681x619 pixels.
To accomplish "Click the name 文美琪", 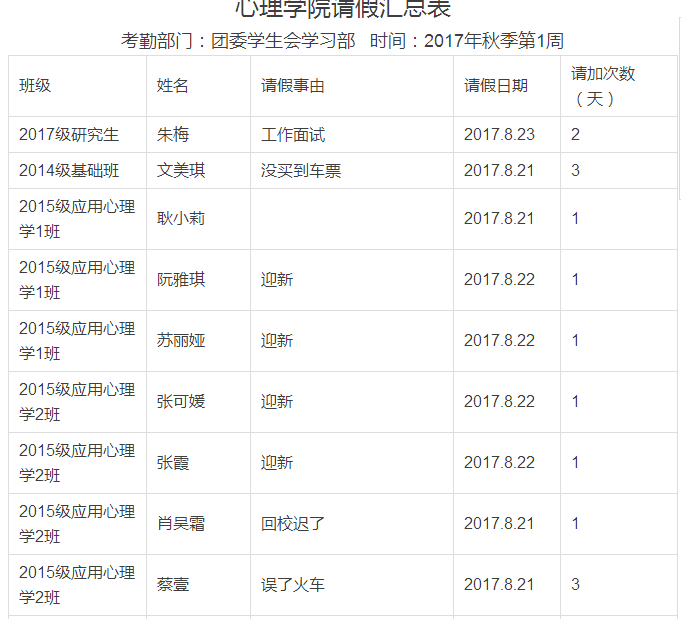I will [181, 171].
